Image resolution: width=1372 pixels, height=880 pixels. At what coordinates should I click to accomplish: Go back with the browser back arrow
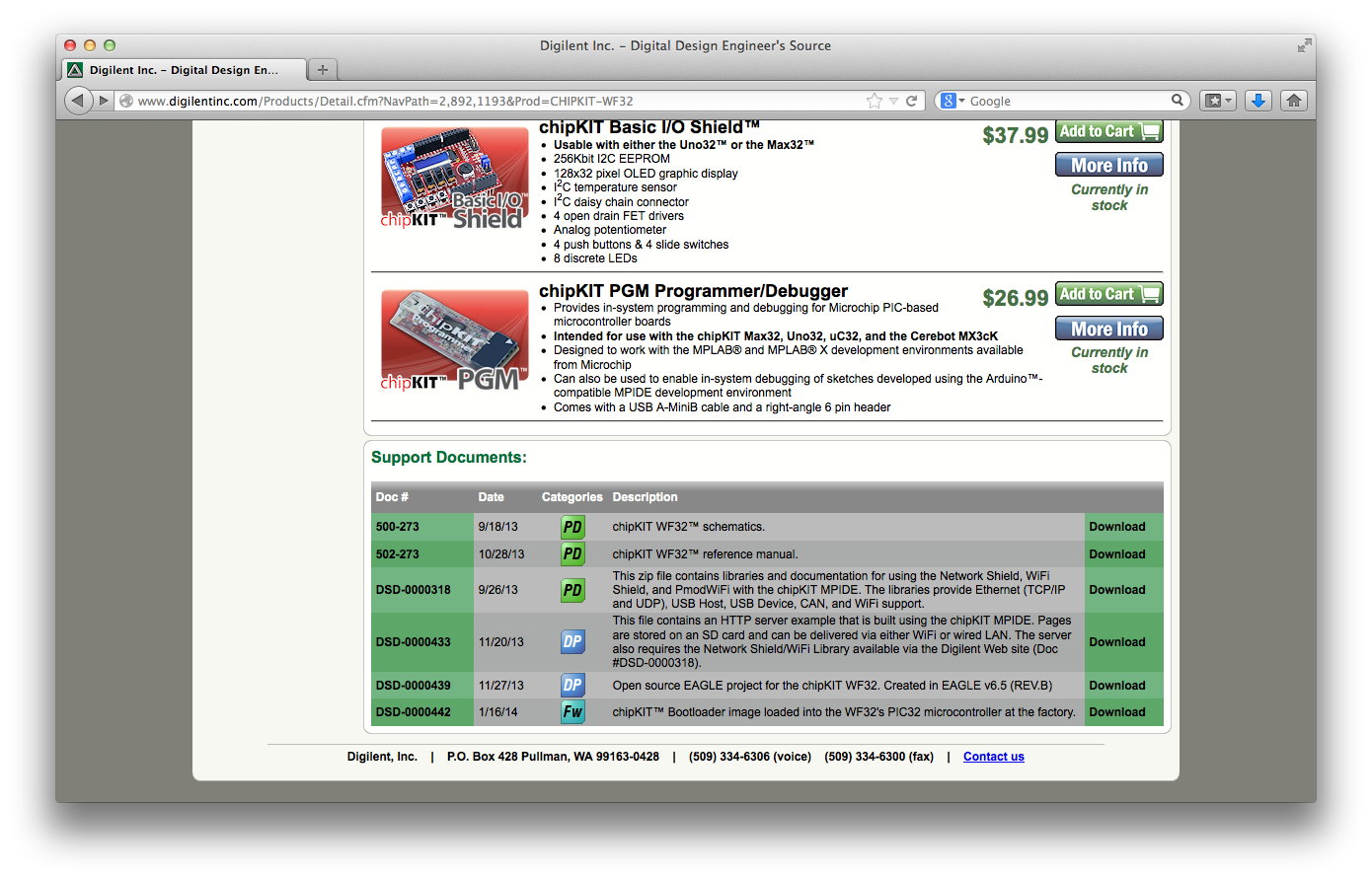[78, 101]
